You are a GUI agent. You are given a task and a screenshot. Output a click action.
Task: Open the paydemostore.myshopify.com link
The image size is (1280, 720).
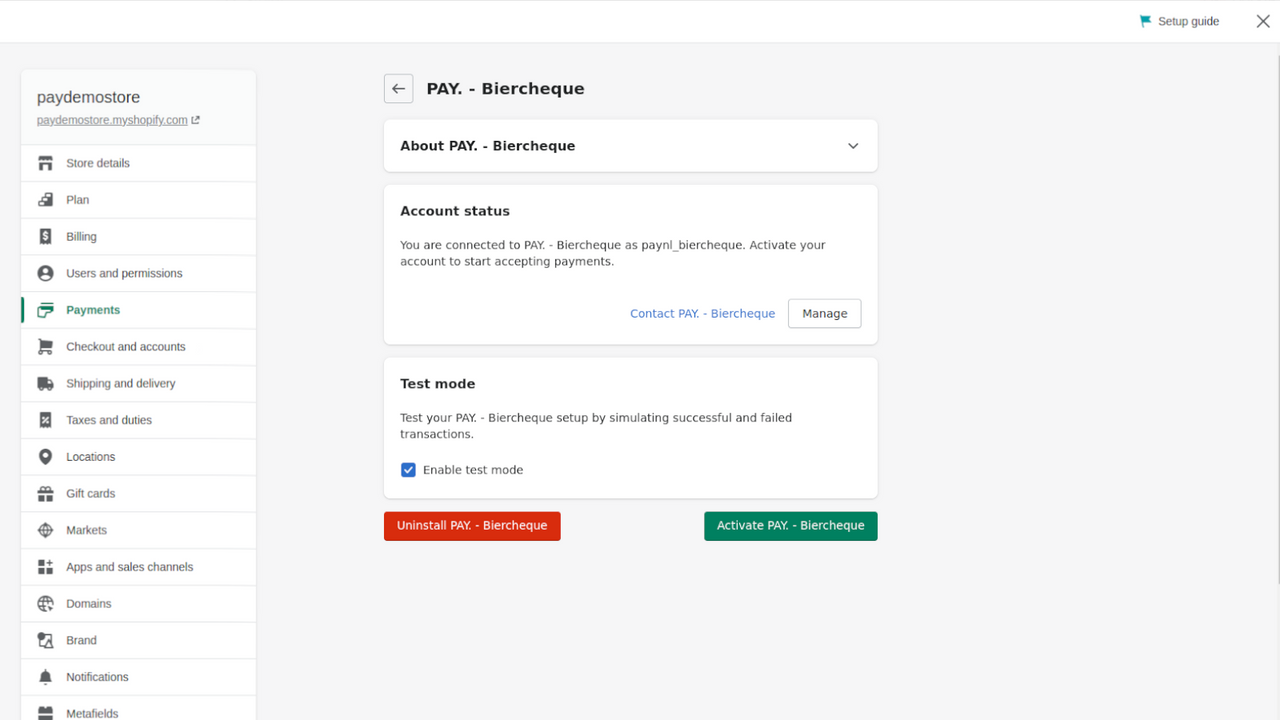click(x=112, y=120)
